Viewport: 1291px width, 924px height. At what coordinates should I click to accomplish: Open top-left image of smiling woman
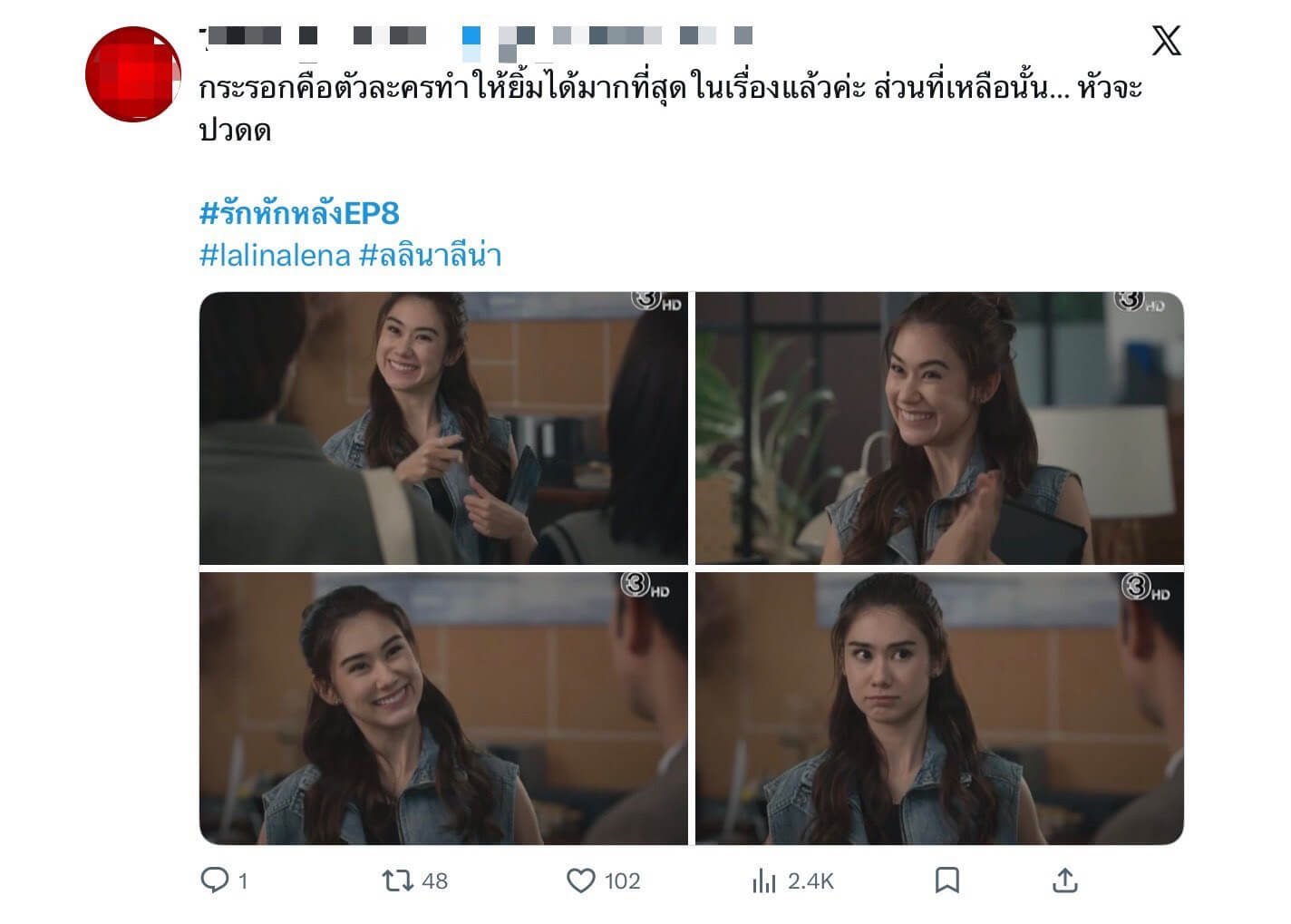point(443,428)
